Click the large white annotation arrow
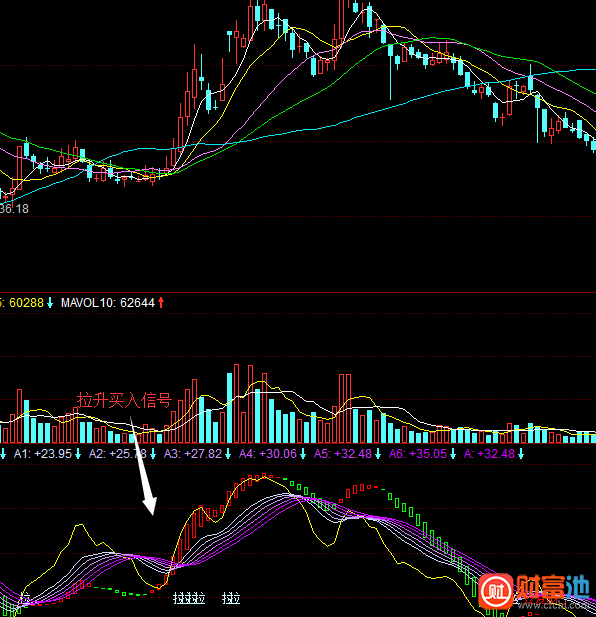Screen dimensions: 596x617 [x=143, y=466]
